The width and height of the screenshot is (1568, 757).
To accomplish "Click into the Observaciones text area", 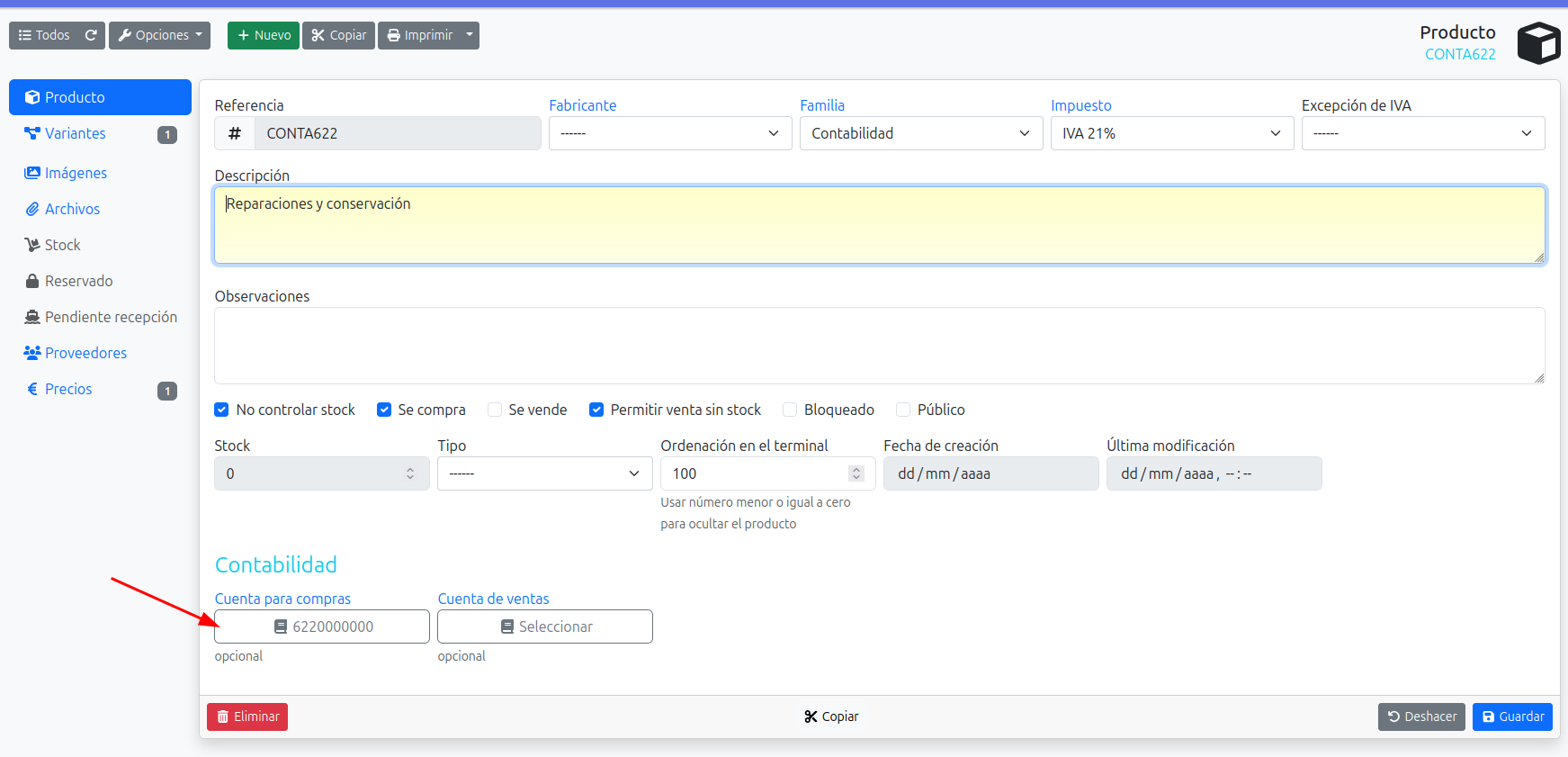I will point(879,346).
